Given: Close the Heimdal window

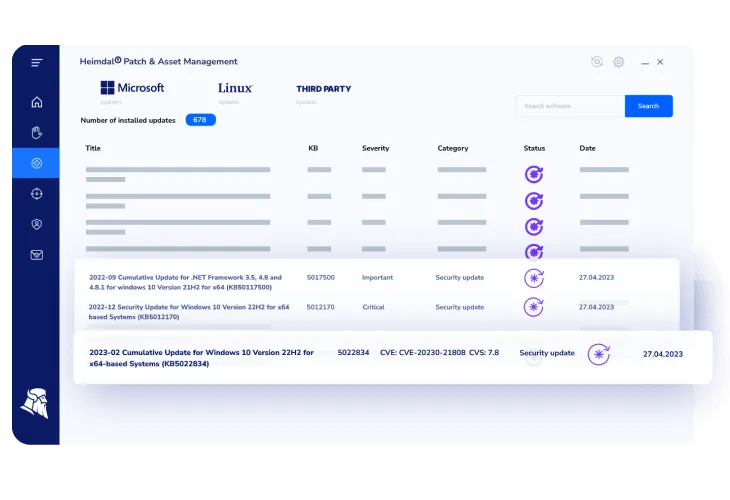Looking at the screenshot, I should (660, 62).
